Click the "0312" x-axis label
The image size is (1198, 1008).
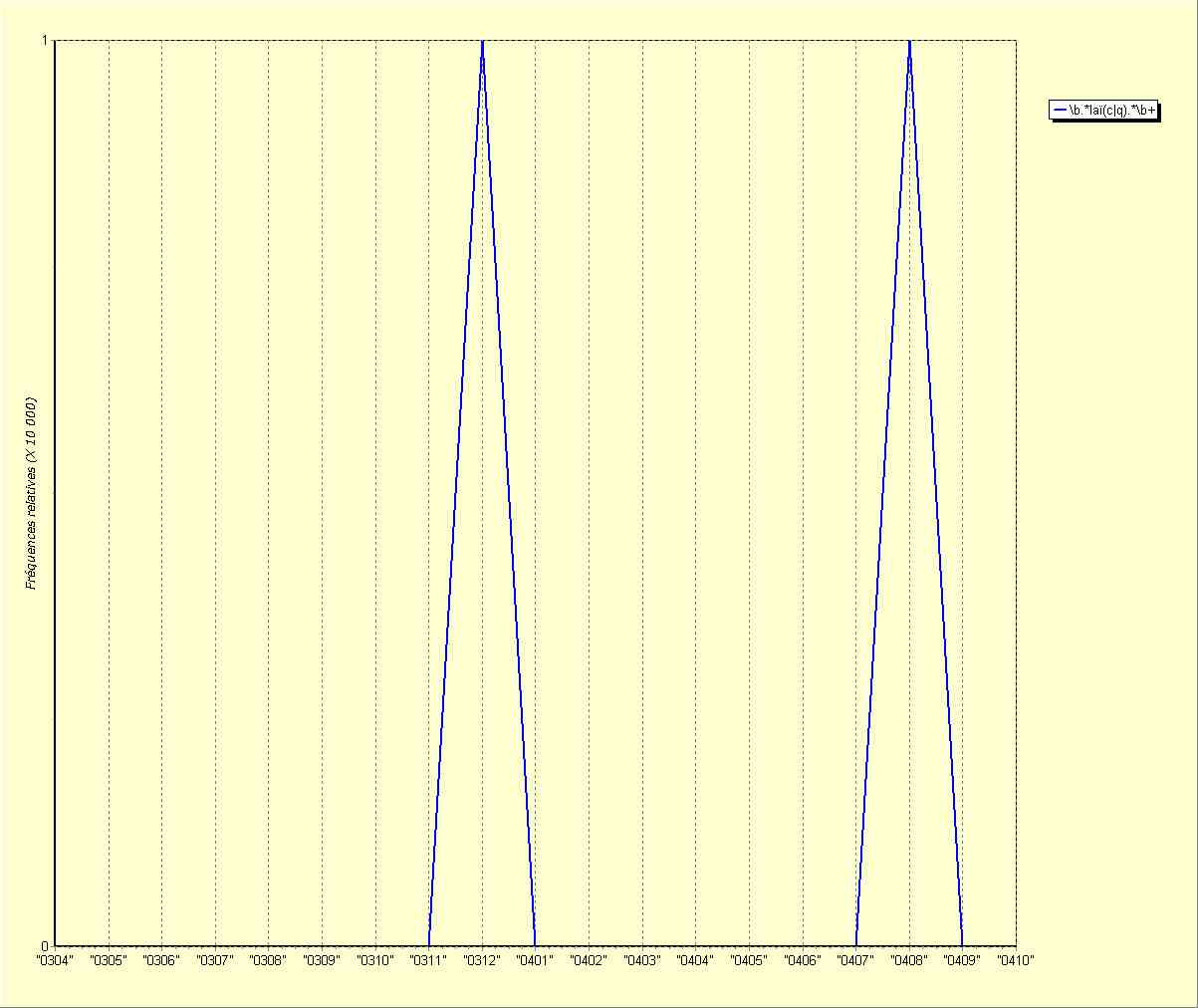click(482, 961)
